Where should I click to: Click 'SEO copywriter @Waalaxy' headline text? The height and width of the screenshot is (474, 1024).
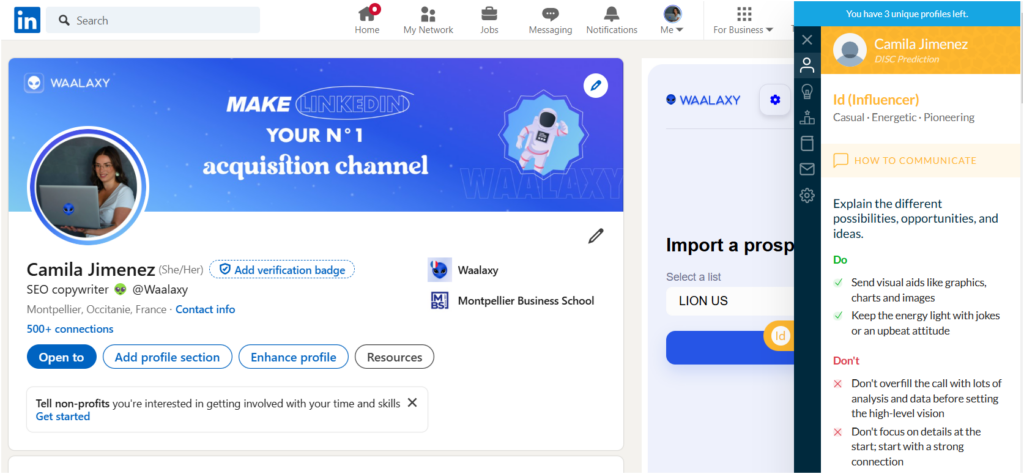(107, 289)
